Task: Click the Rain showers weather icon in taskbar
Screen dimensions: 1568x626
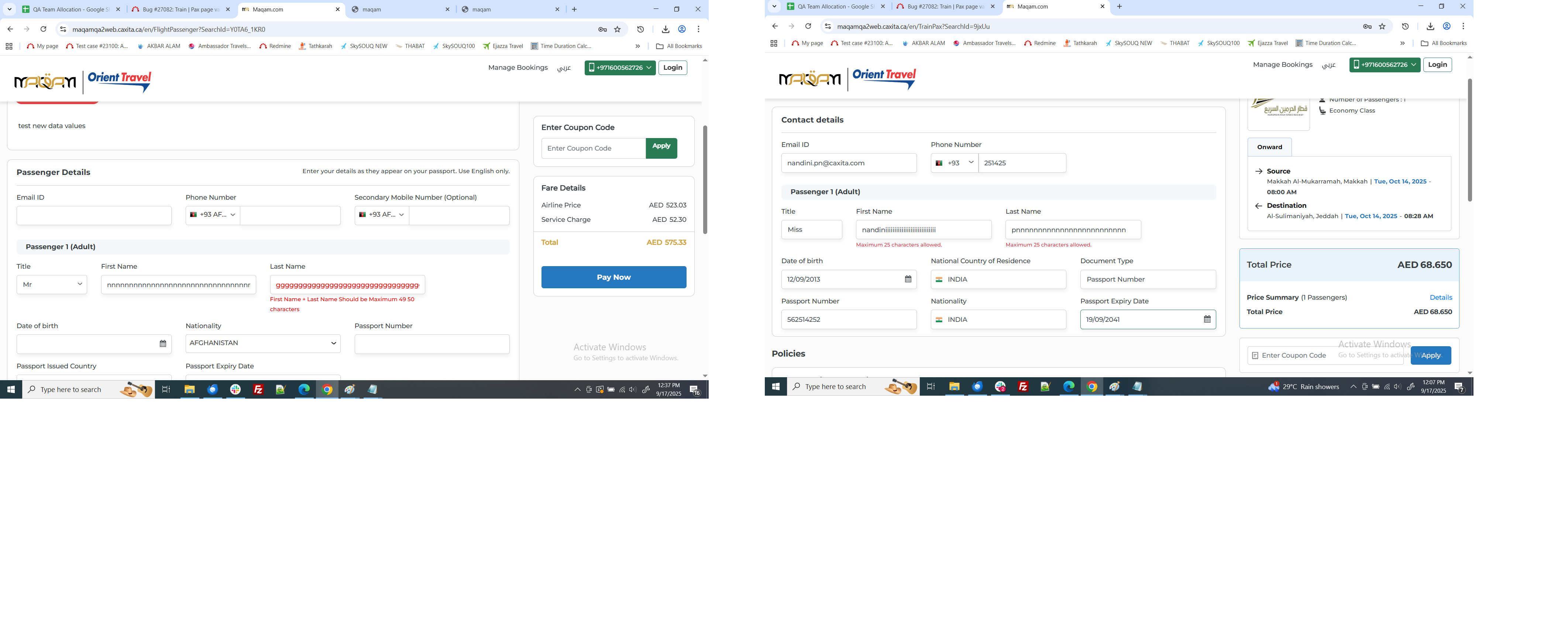Action: [x=1273, y=387]
